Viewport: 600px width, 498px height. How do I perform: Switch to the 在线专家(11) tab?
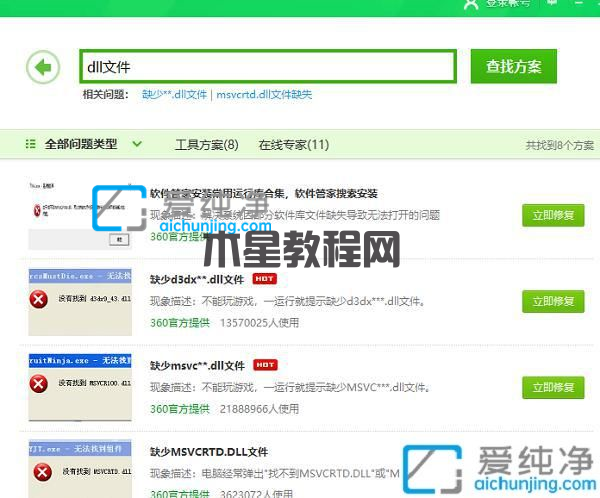tap(293, 145)
